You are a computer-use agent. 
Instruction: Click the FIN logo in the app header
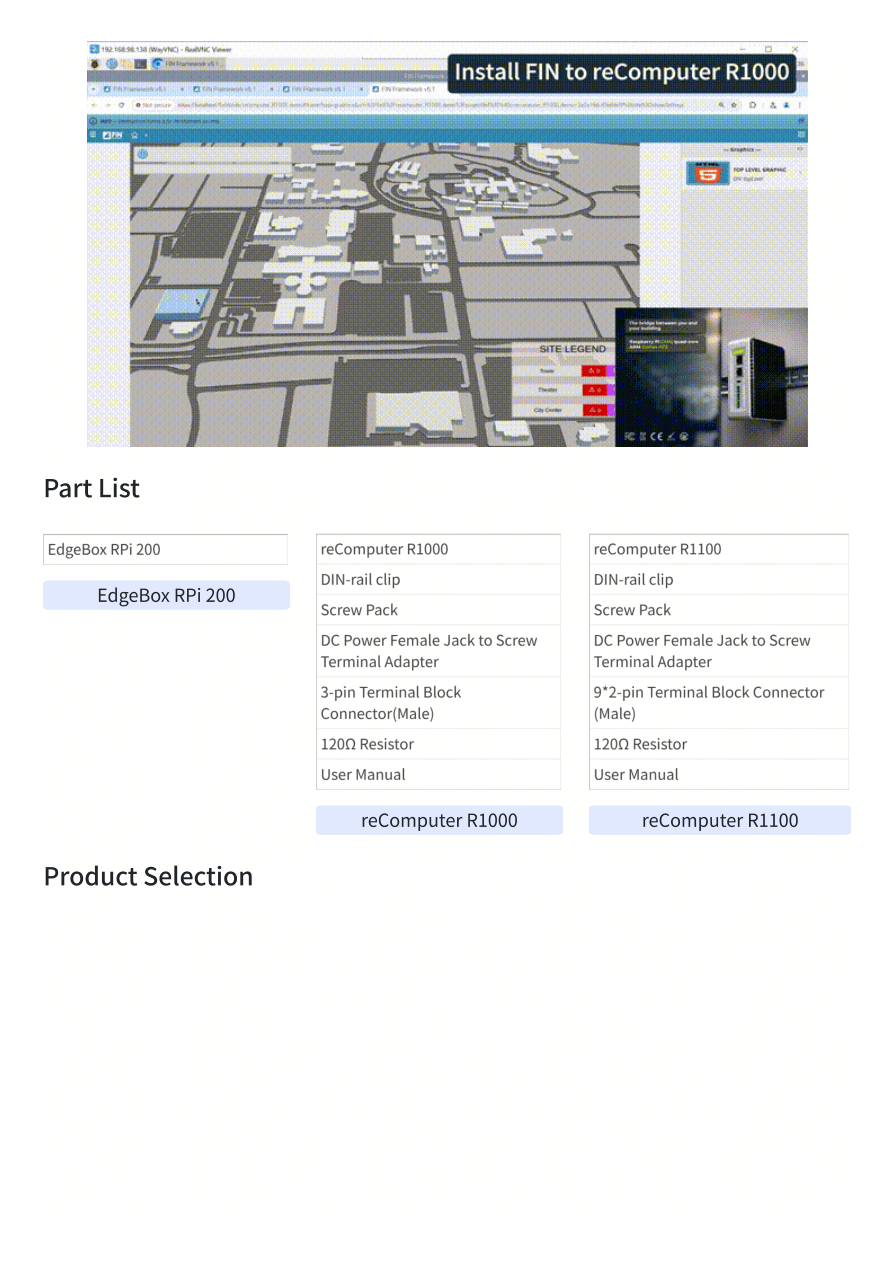point(112,135)
